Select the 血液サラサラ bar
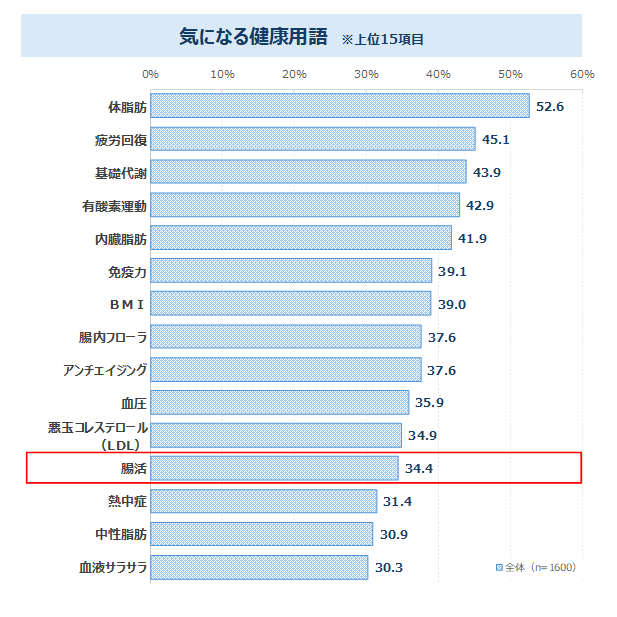 260,567
